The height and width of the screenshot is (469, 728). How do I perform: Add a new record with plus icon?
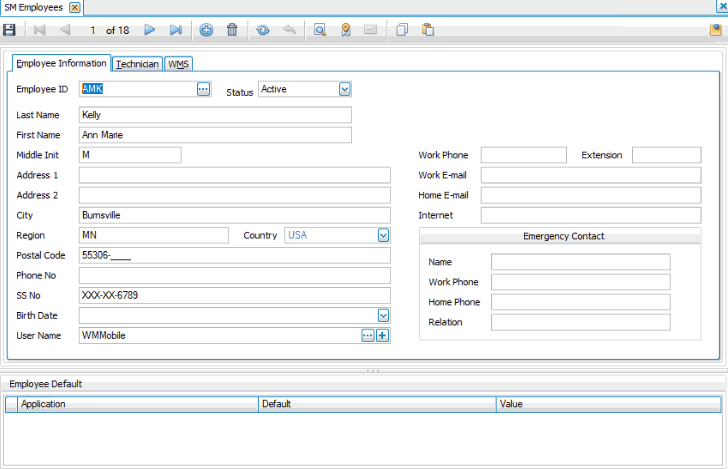click(x=206, y=30)
